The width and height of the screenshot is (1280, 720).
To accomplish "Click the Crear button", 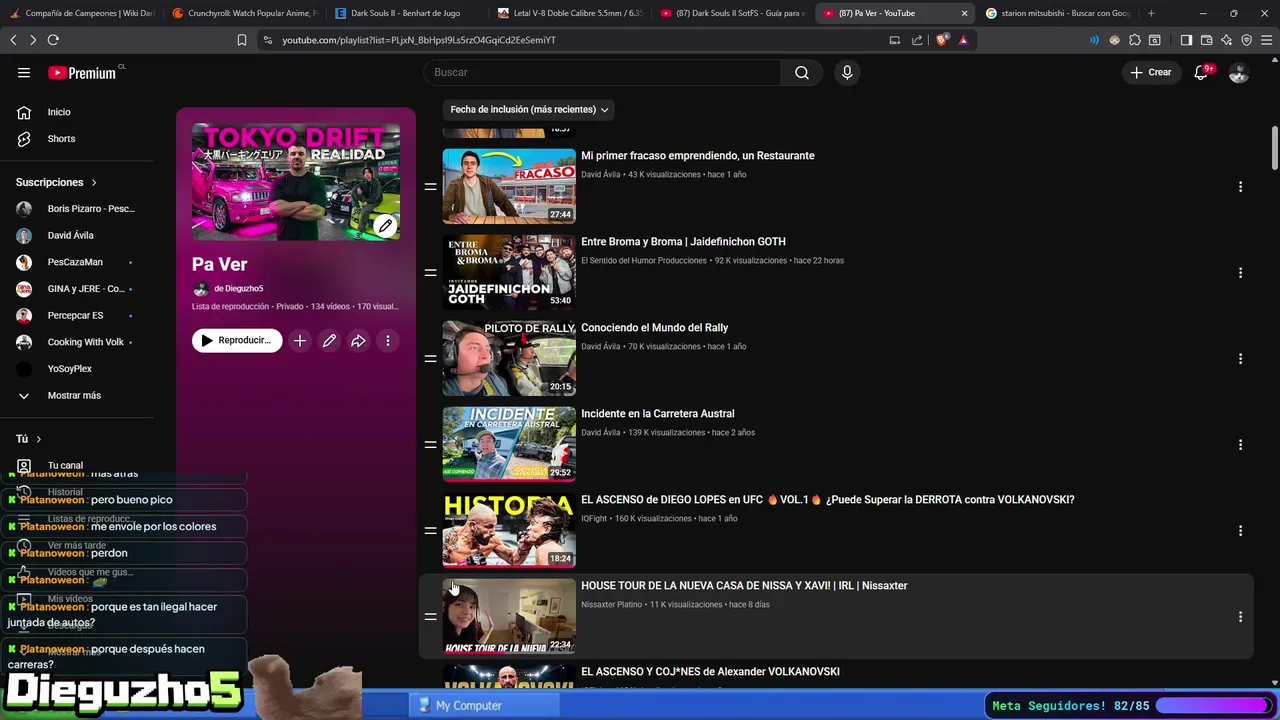I will pyautogui.click(x=1151, y=72).
